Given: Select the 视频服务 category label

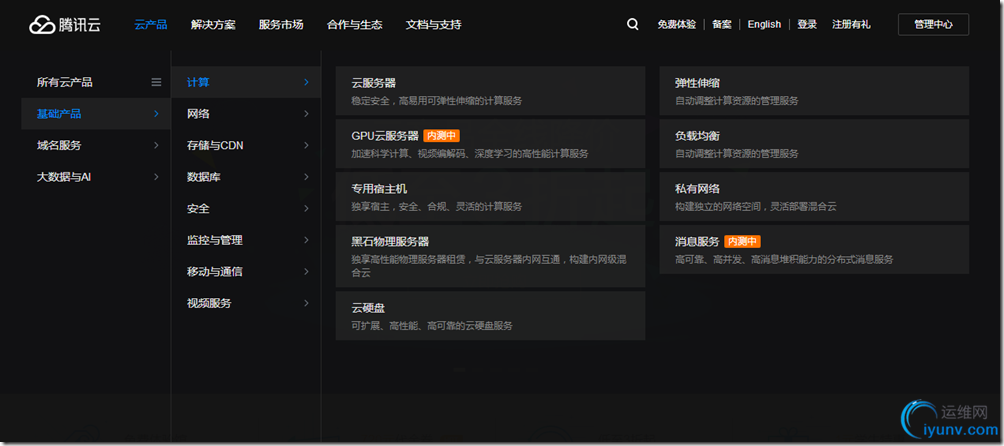Looking at the screenshot, I should click(209, 303).
